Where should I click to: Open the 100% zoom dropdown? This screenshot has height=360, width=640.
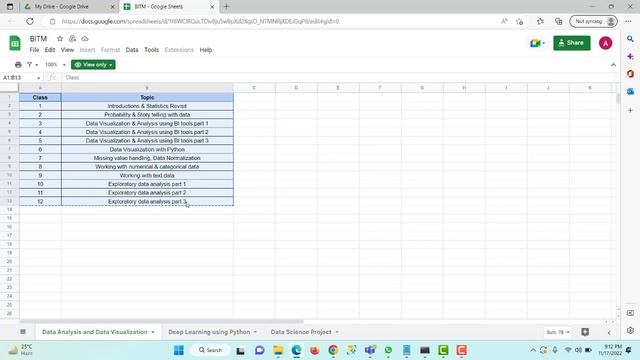55,64
